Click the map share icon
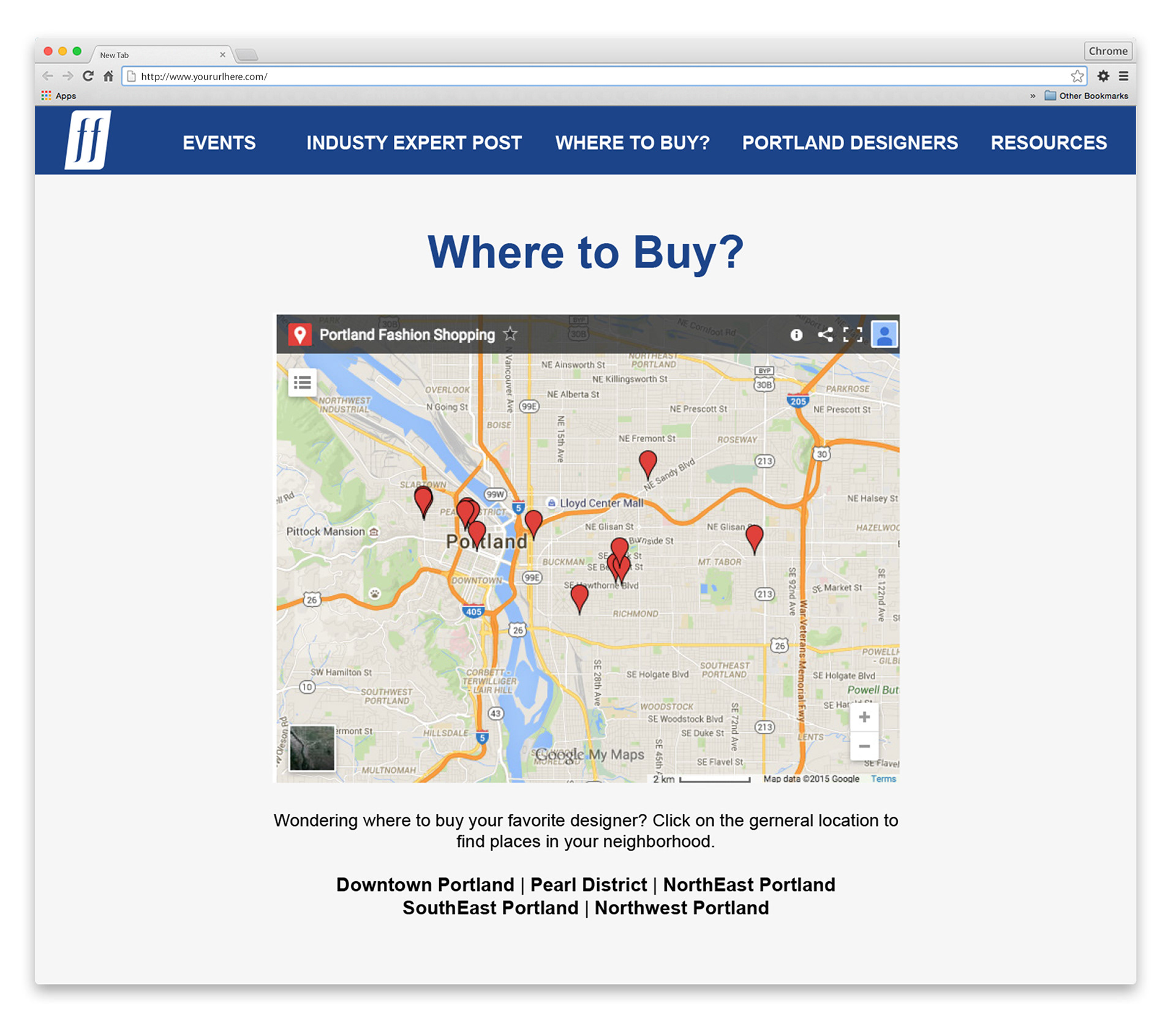The image size is (1176, 1022). (825, 334)
